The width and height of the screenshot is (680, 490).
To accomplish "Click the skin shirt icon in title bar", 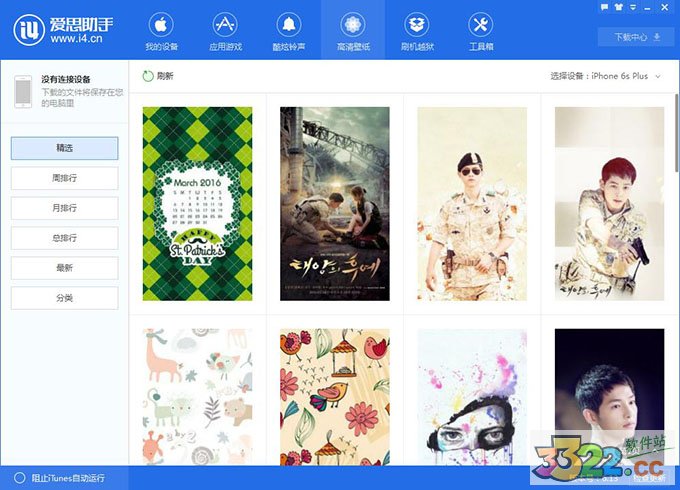I will tap(618, 7).
